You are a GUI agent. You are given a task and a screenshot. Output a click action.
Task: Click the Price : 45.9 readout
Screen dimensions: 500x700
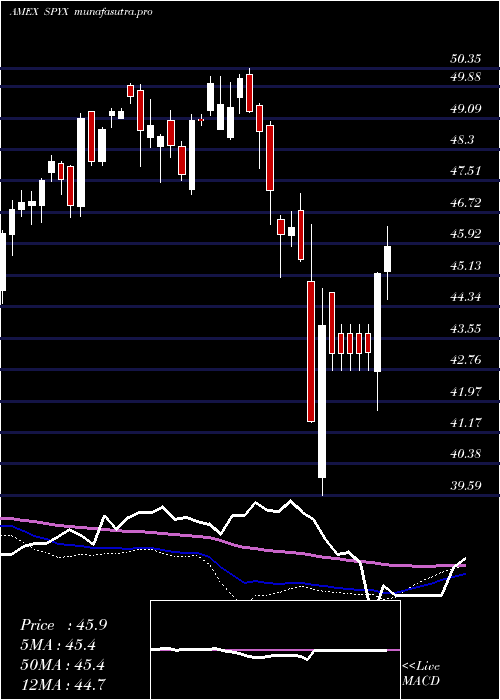(63, 625)
